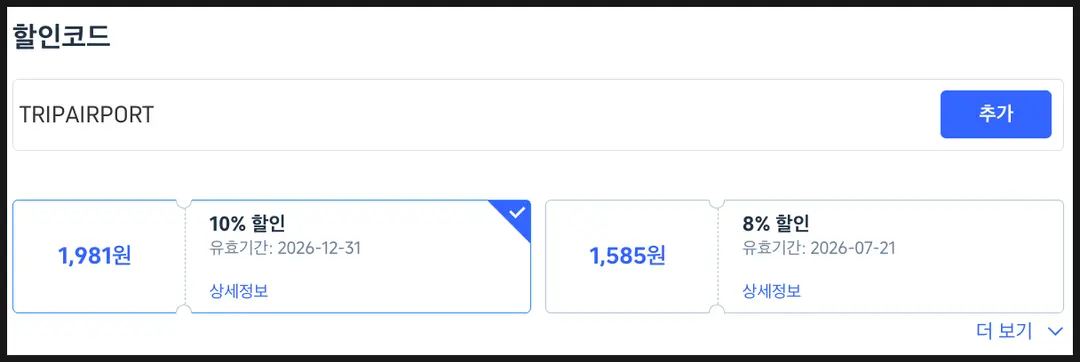Open 상세정보 for the 8% 할인 coupon

pos(771,291)
